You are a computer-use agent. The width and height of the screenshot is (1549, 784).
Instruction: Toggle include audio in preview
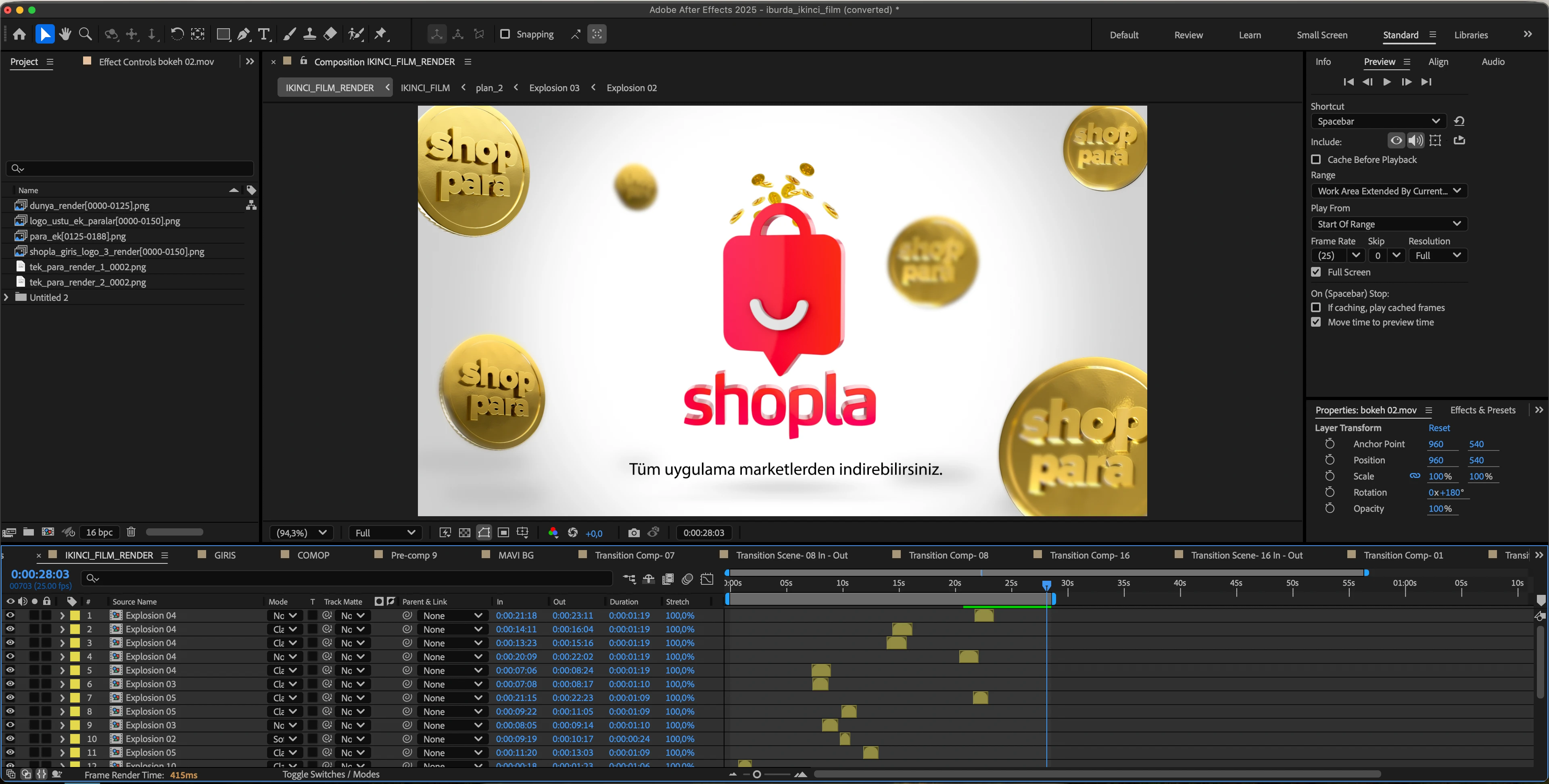(x=1415, y=141)
